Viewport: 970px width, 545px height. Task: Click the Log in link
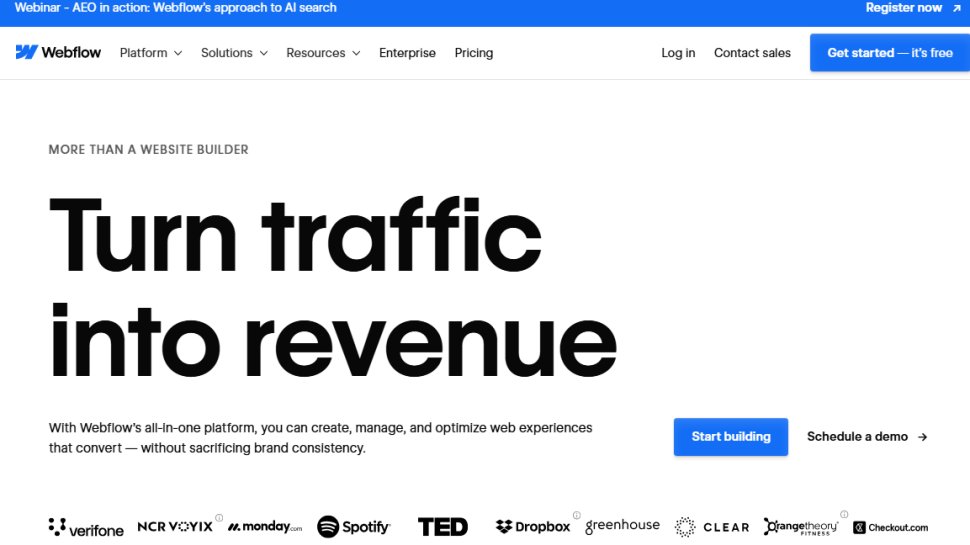[x=678, y=53]
